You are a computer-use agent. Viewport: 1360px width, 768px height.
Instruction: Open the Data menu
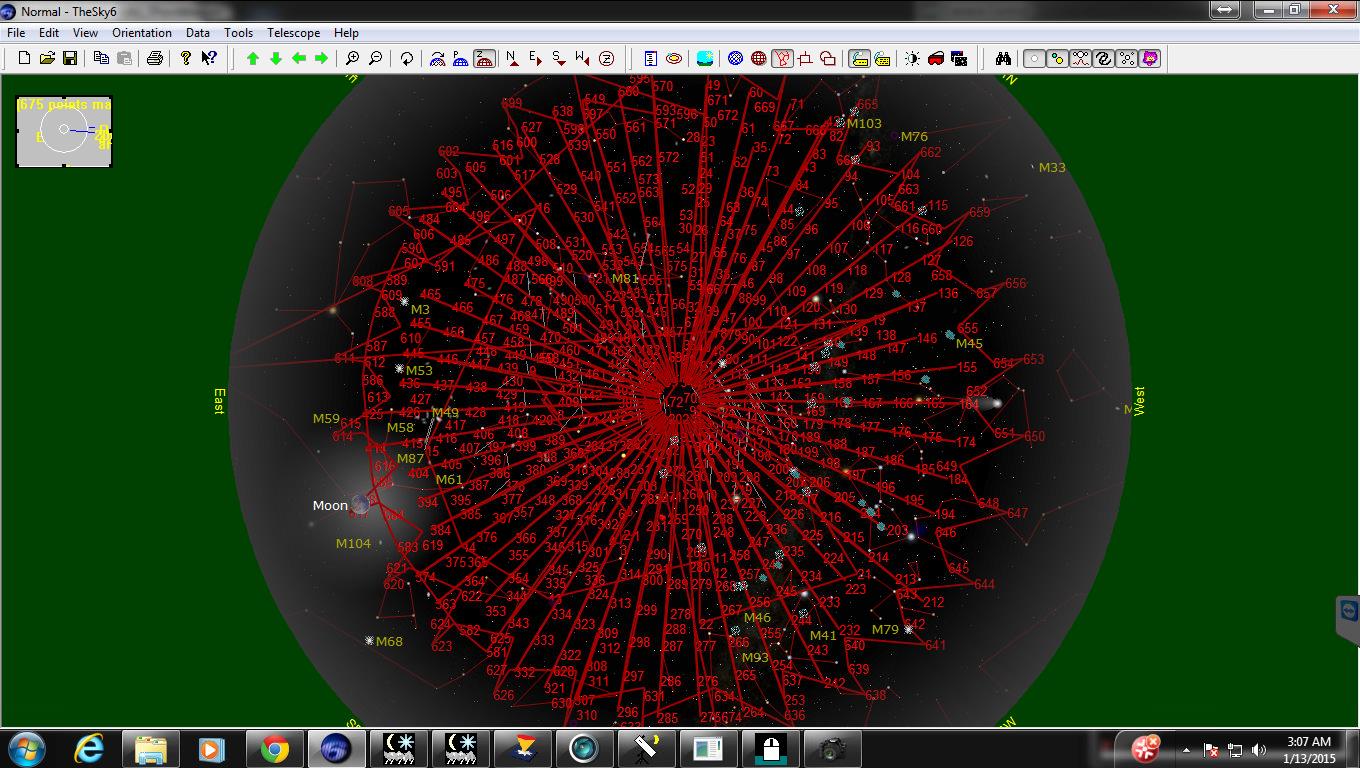coord(198,32)
